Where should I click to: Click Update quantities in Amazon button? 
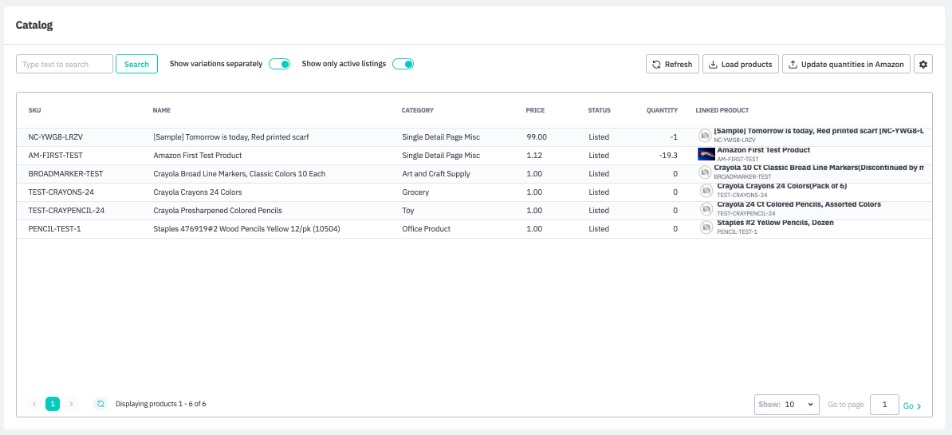click(x=846, y=64)
